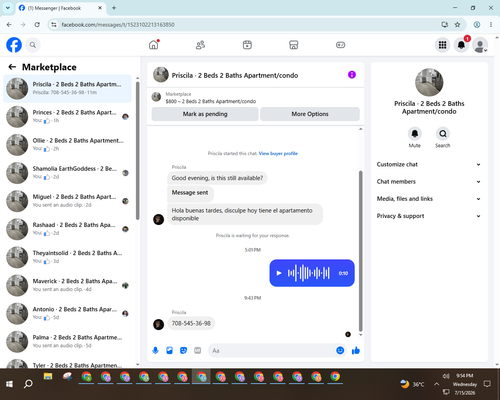Viewport: 500px width, 400px height.
Task: Expand Media, files and links section
Action: coord(429,199)
